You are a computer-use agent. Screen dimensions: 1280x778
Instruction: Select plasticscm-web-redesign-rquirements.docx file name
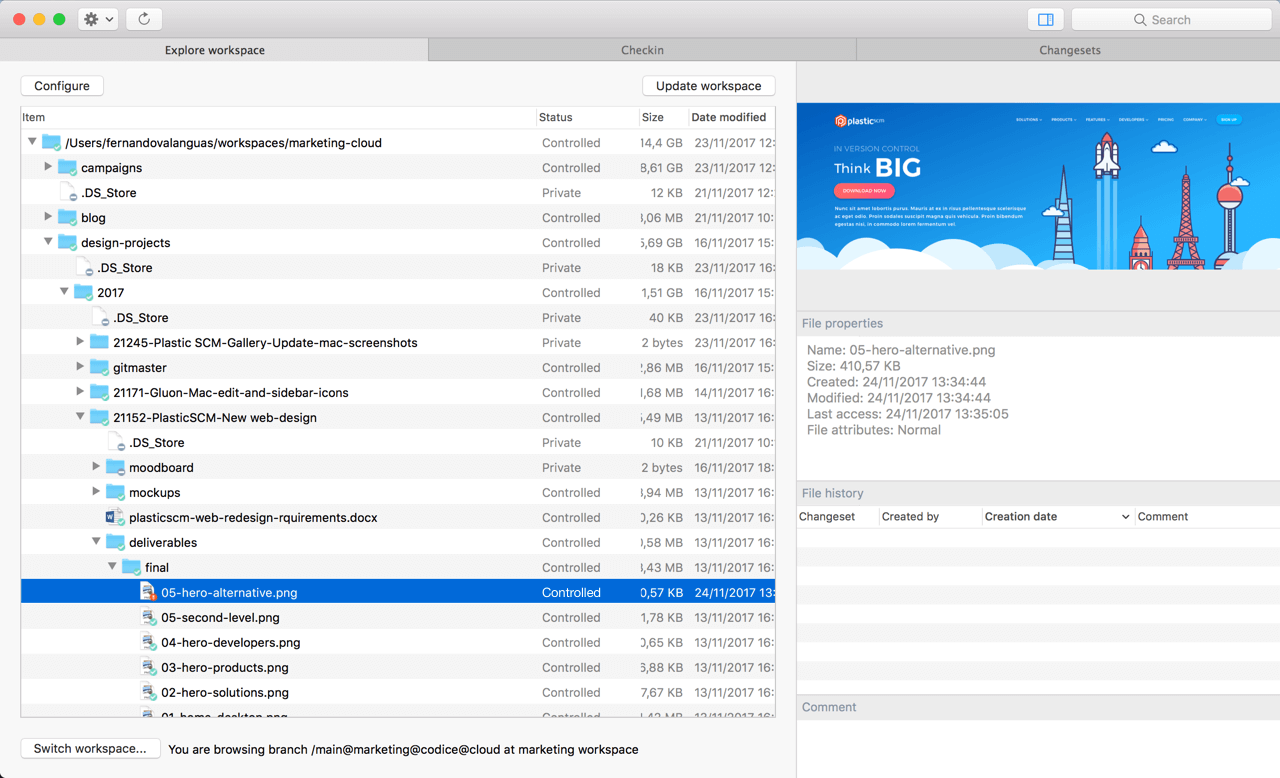(x=253, y=517)
